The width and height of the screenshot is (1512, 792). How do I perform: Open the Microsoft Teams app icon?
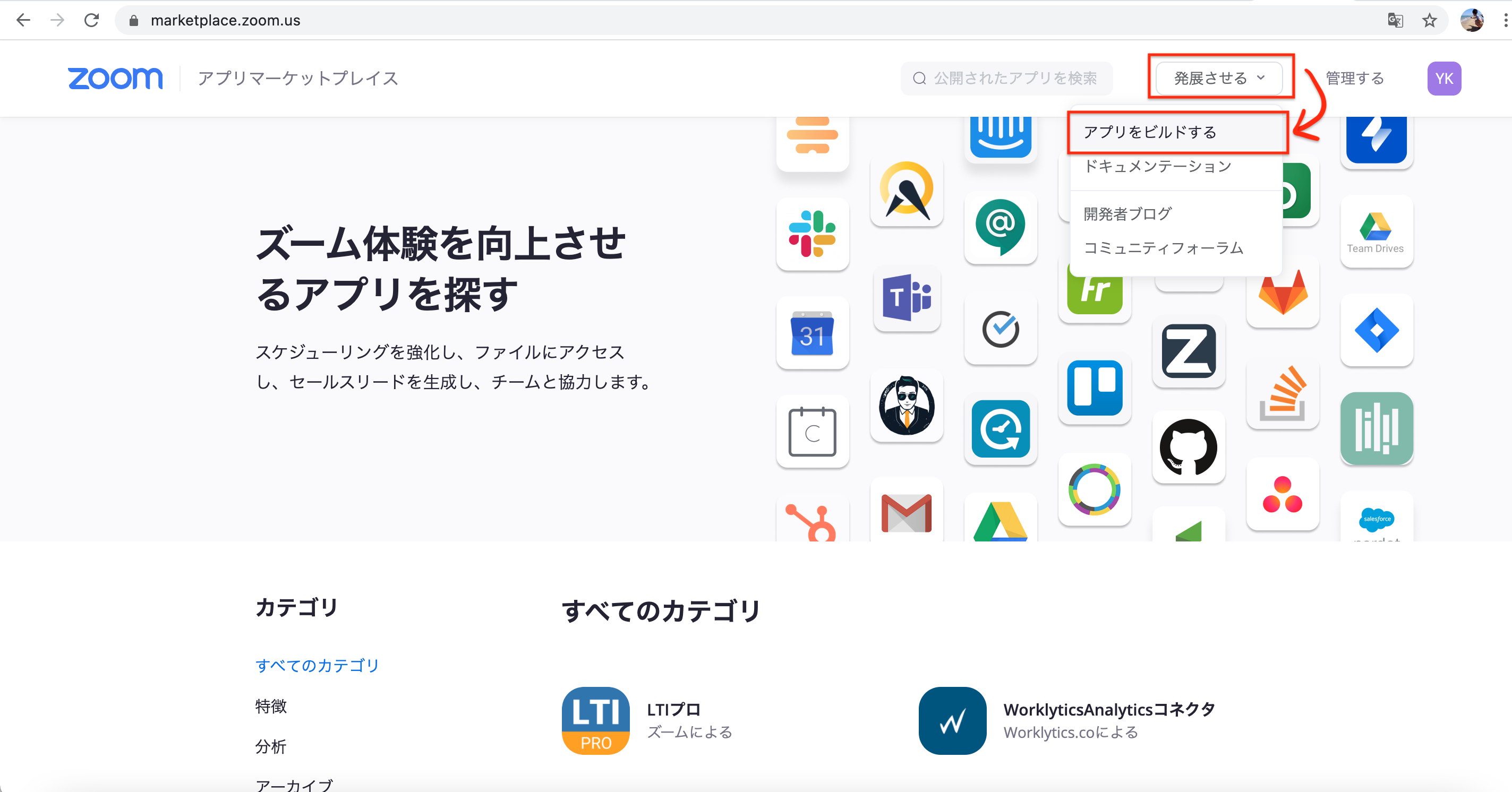907,299
